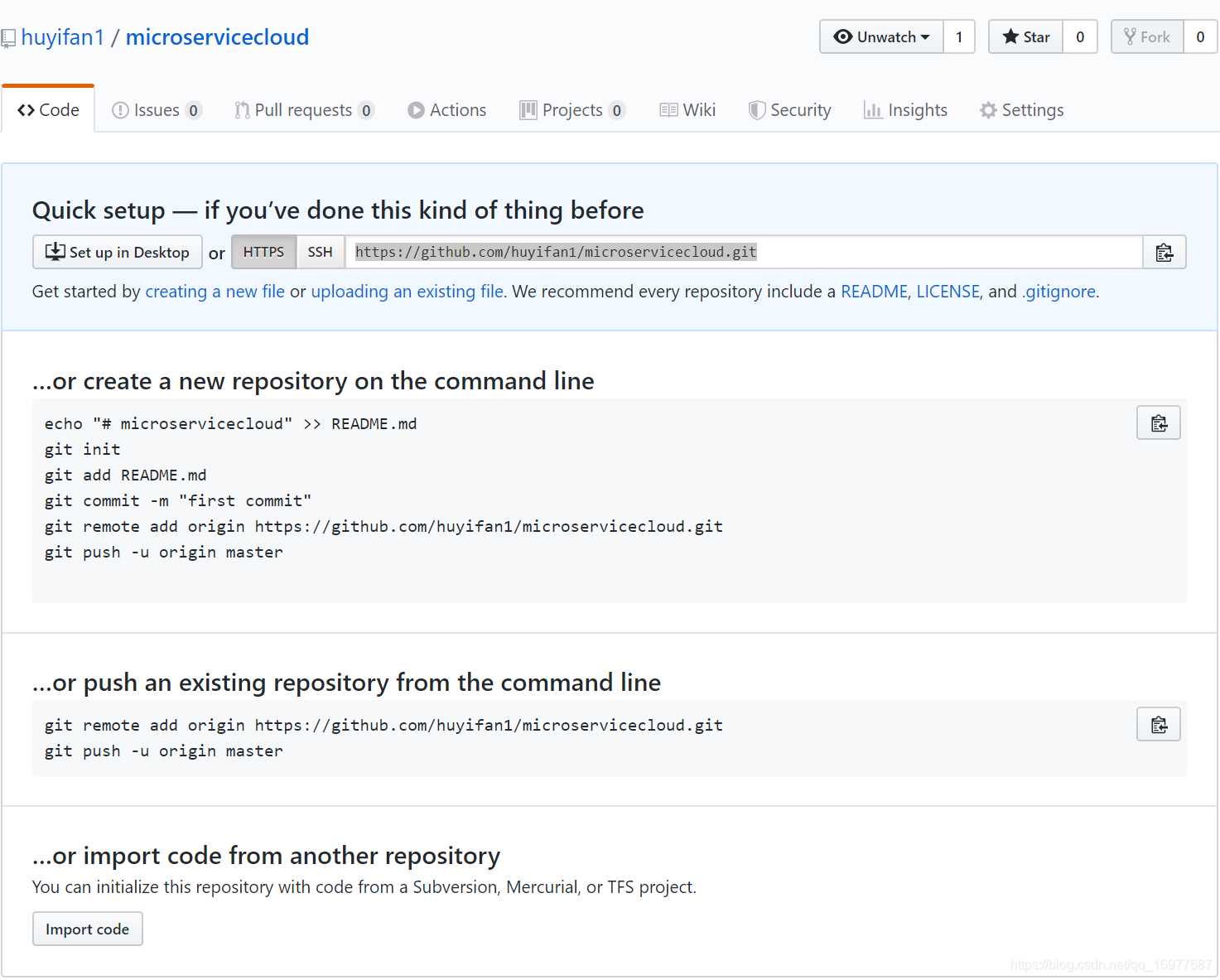Screen dimensions: 1220x980
Task: View the forks count of 0
Action: [1200, 36]
